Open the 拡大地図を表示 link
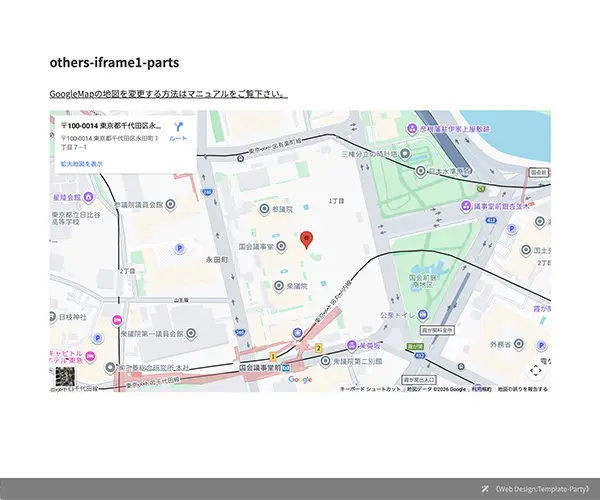600x500 pixels. coord(82,163)
